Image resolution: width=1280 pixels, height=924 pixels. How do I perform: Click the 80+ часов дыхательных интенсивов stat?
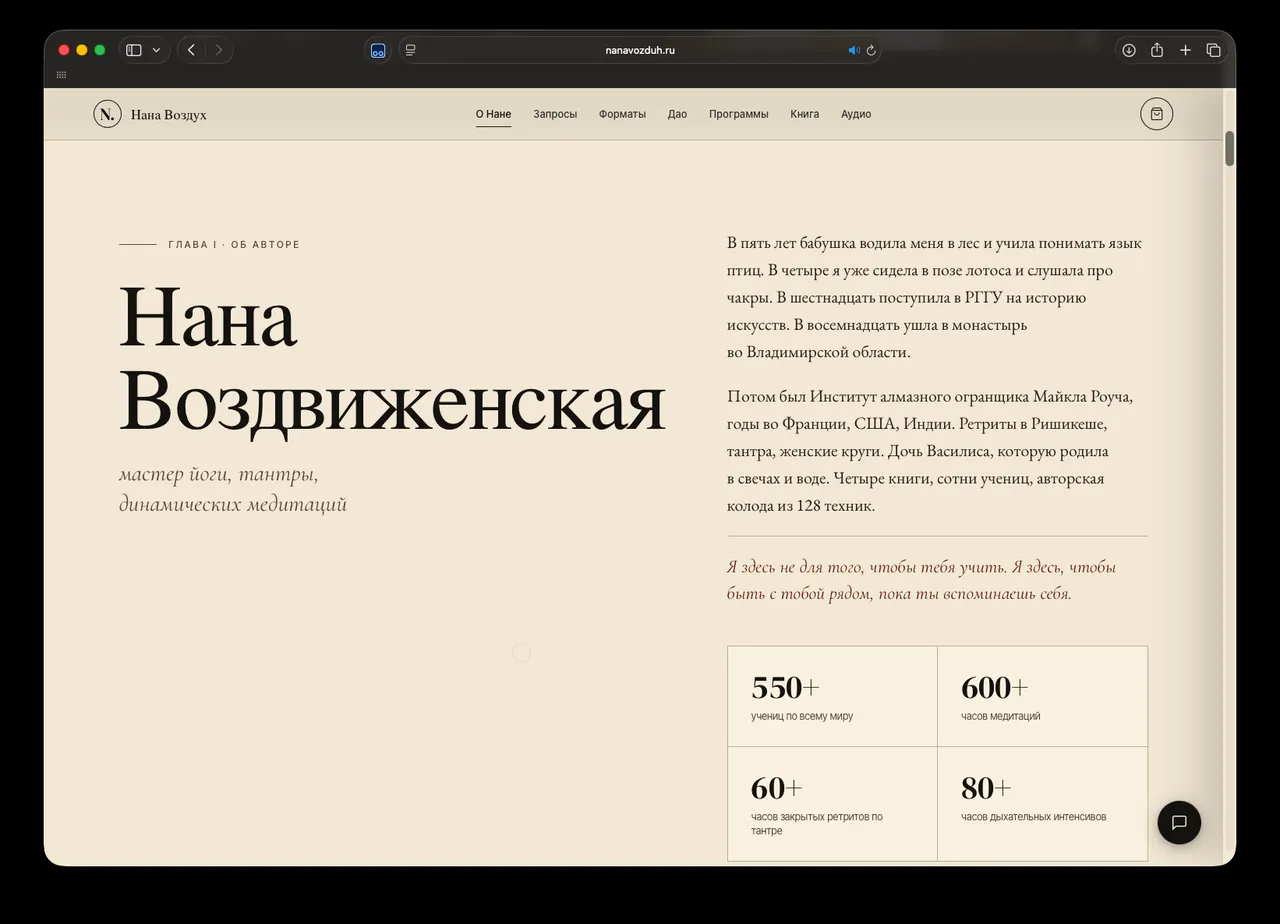pos(1042,804)
